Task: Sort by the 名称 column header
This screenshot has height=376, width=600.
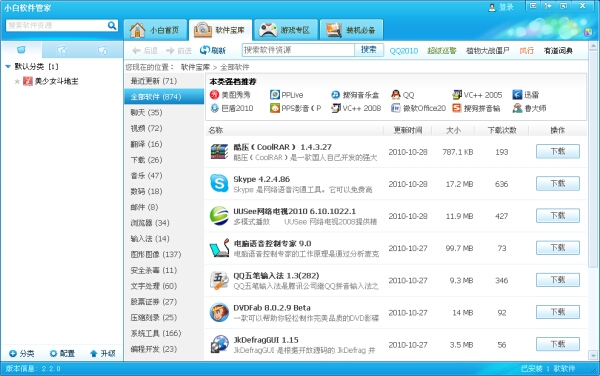Action: pyautogui.click(x=295, y=130)
